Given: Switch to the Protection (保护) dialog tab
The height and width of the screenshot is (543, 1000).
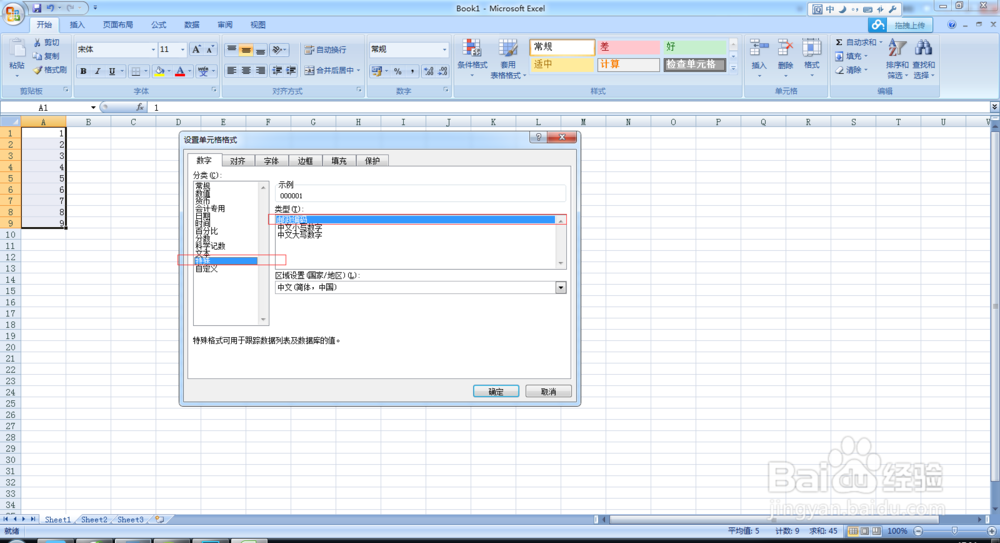Looking at the screenshot, I should (x=372, y=161).
